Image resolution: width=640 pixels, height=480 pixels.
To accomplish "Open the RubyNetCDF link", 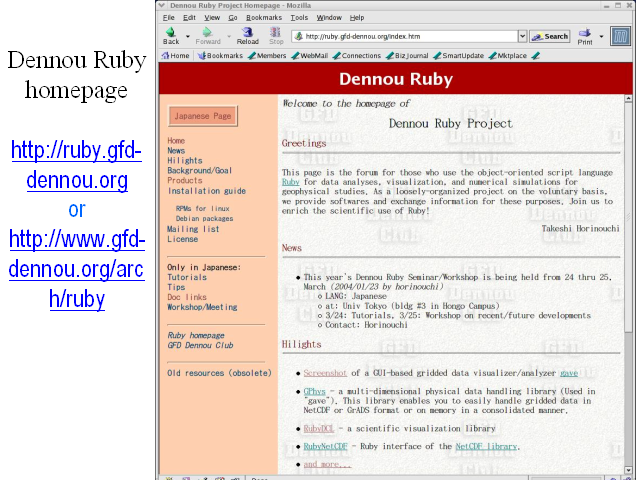I will 325,447.
